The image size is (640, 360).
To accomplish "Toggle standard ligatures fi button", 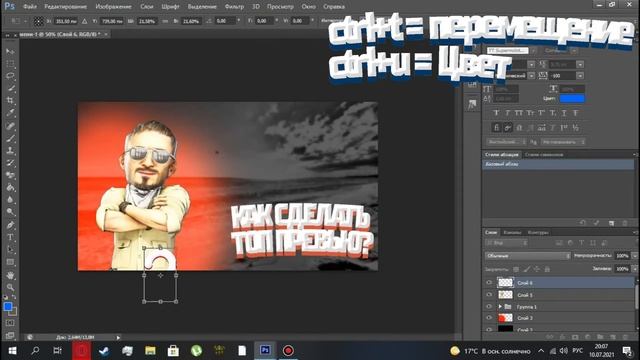I will tap(496, 128).
